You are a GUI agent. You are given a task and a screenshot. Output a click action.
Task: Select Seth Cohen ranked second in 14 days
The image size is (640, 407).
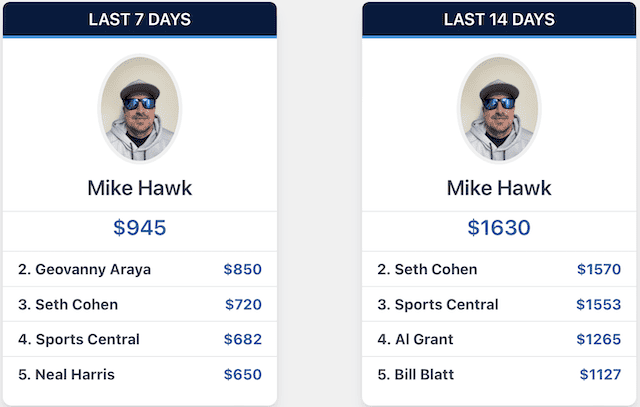pyautogui.click(x=499, y=269)
